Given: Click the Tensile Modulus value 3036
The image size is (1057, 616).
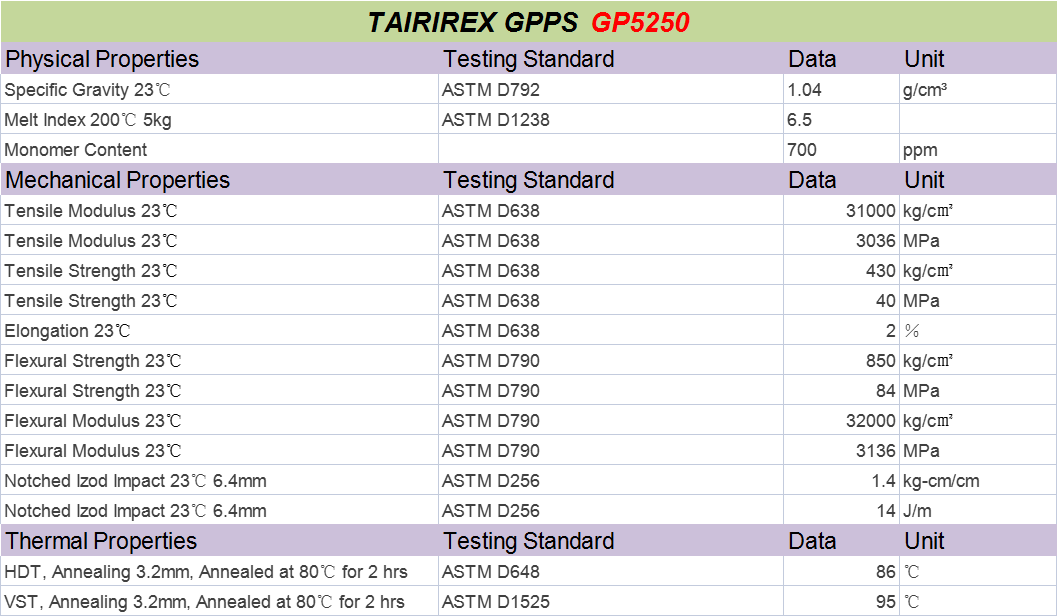Looking at the screenshot, I should [875, 241].
